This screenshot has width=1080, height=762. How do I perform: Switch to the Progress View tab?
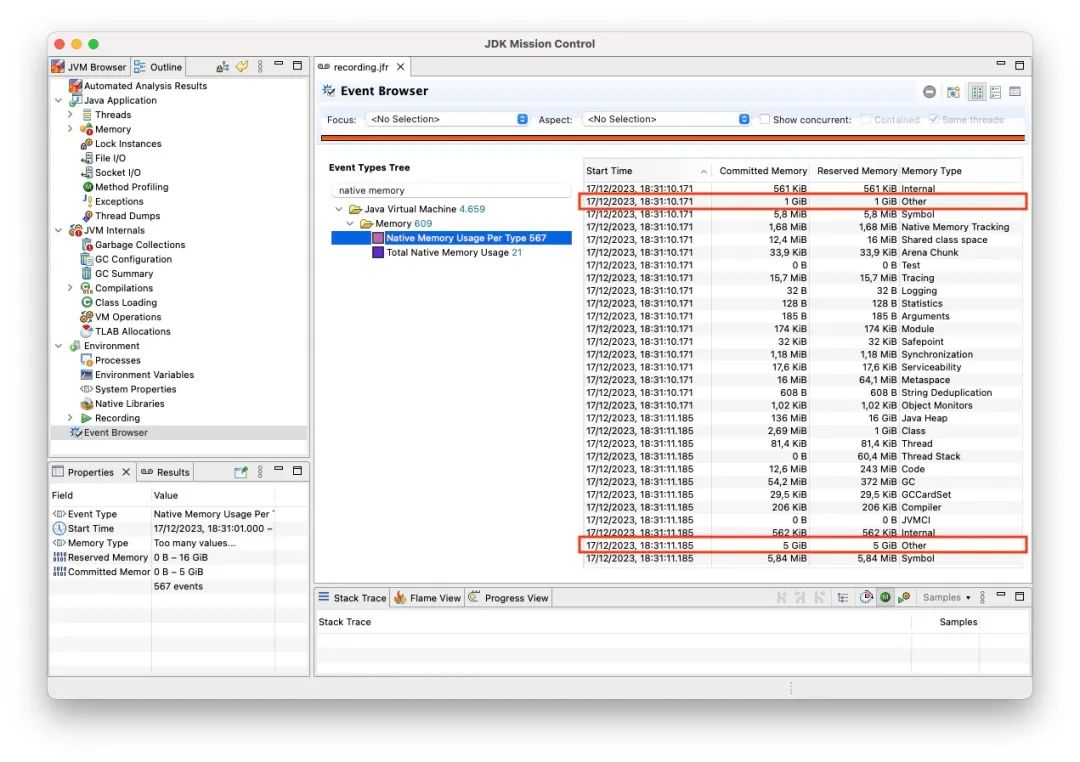pos(508,598)
